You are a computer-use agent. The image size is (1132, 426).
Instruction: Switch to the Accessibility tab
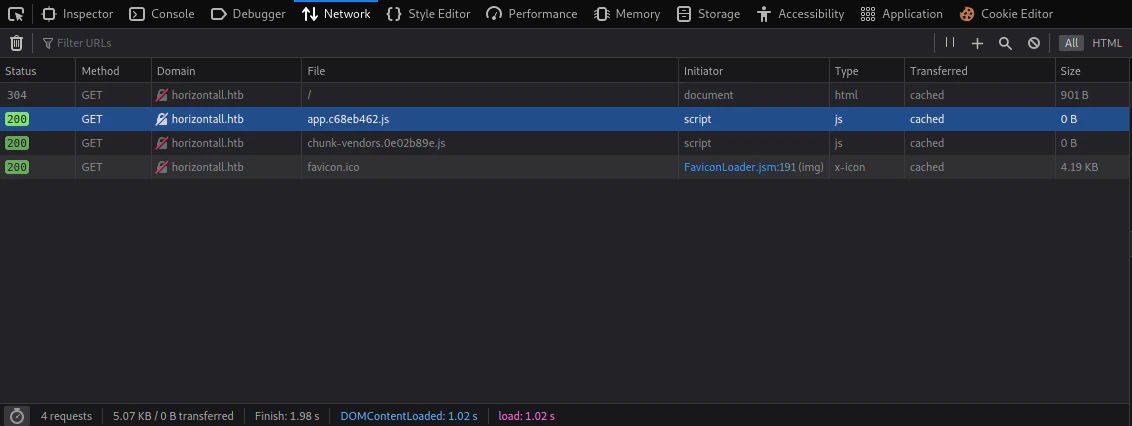coord(801,14)
